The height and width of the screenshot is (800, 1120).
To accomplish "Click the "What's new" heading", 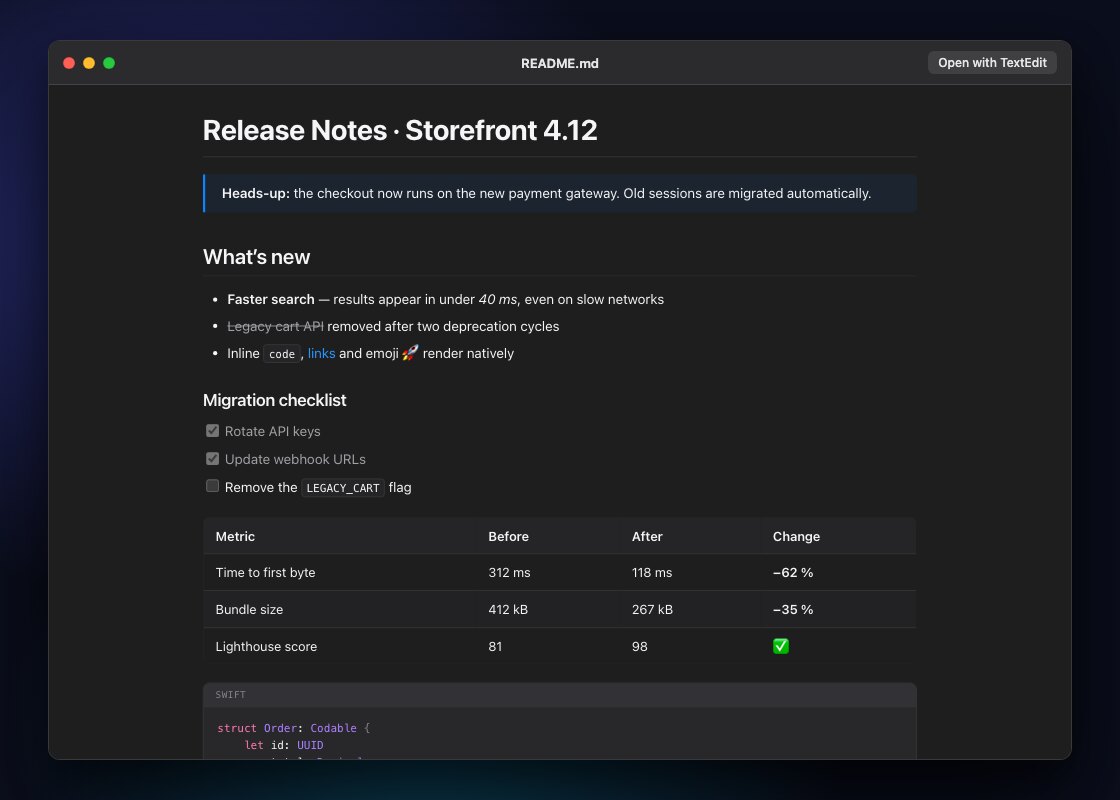I will pos(256,257).
